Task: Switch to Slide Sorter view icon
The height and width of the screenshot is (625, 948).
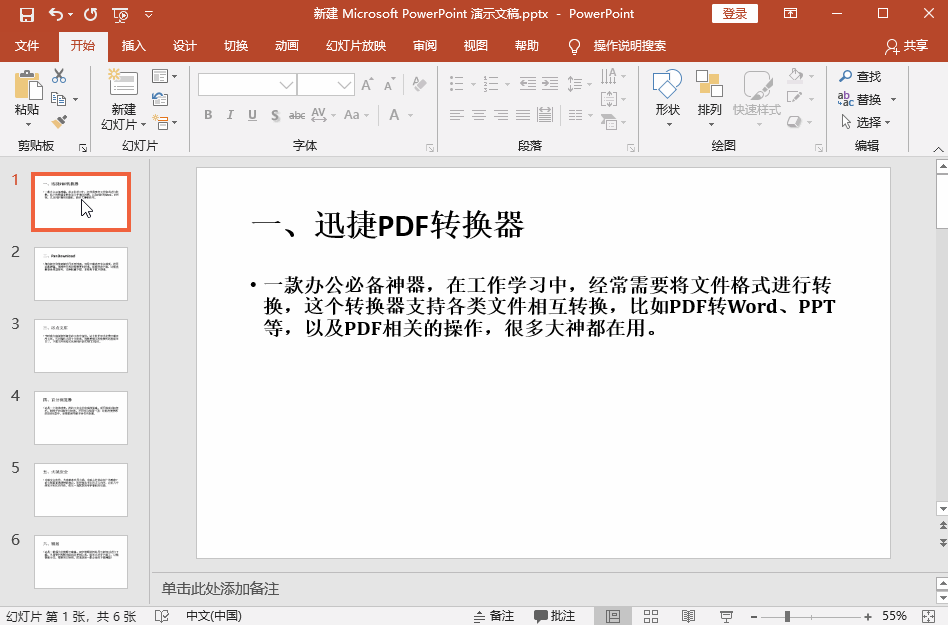Action: 651,615
